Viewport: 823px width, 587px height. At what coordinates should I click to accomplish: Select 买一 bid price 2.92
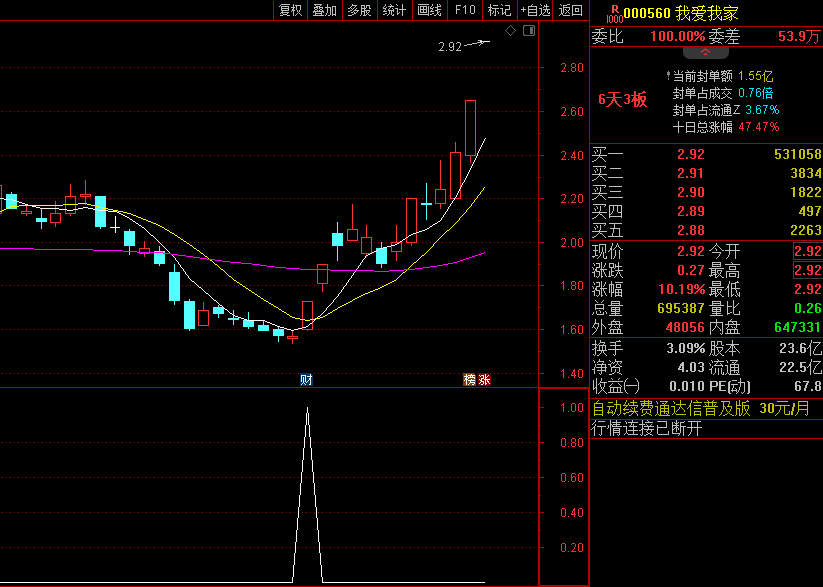coord(691,154)
